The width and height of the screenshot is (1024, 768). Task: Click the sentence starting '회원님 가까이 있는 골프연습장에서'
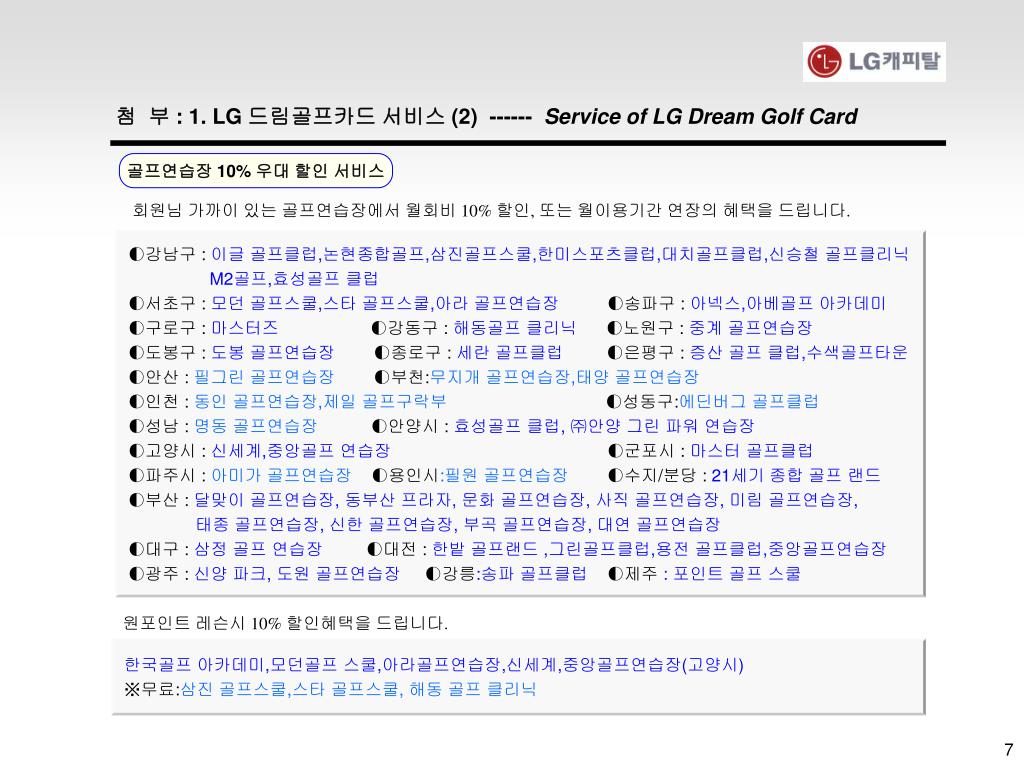coord(491,210)
